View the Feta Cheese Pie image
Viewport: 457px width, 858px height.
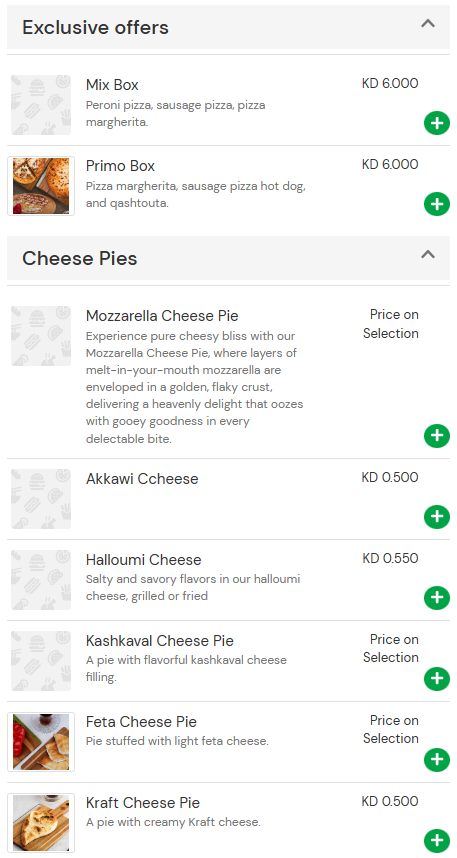click(41, 742)
